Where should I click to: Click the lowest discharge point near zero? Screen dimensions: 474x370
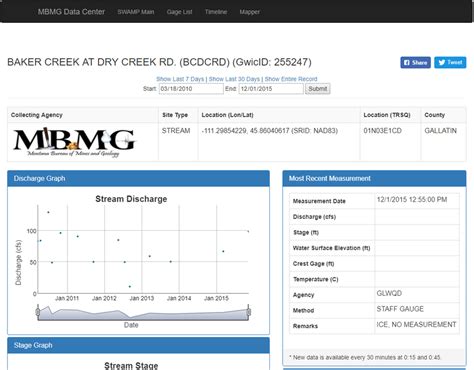coord(130,286)
